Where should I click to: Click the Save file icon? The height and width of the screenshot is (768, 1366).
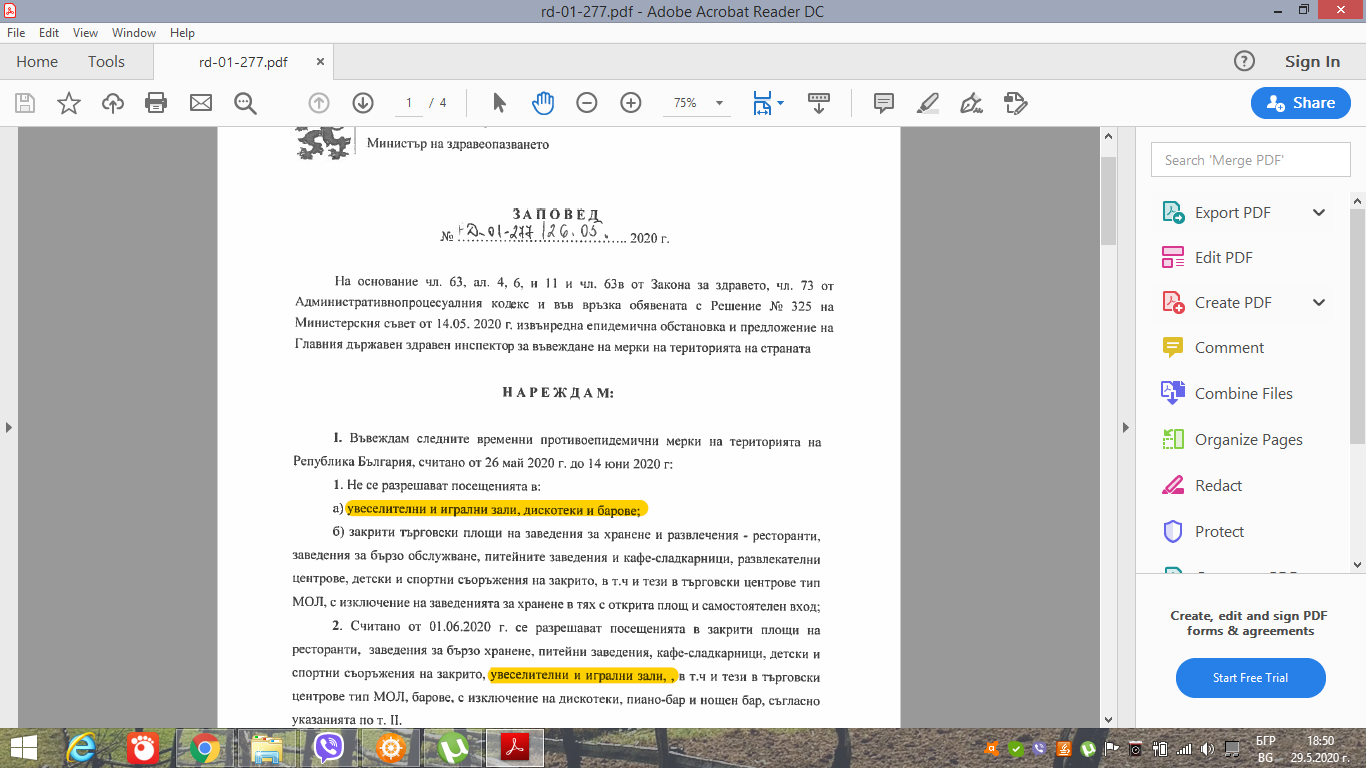[25, 103]
